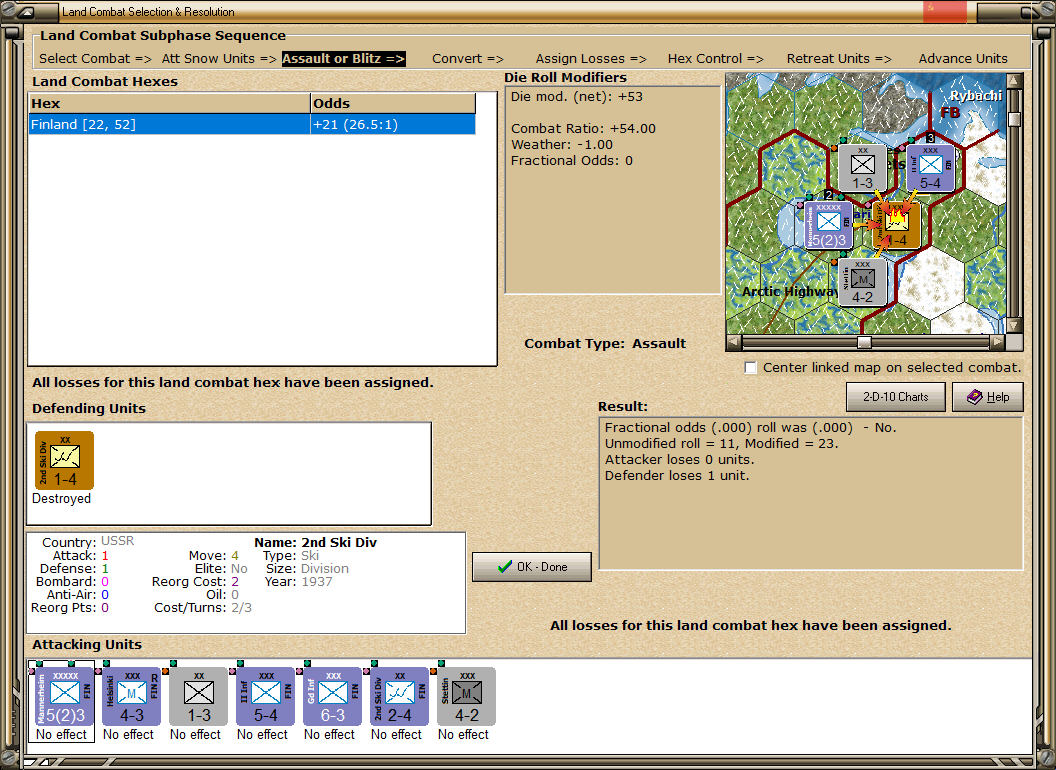
Task: Click the Weather: -1.00 line
Action: 562,144
